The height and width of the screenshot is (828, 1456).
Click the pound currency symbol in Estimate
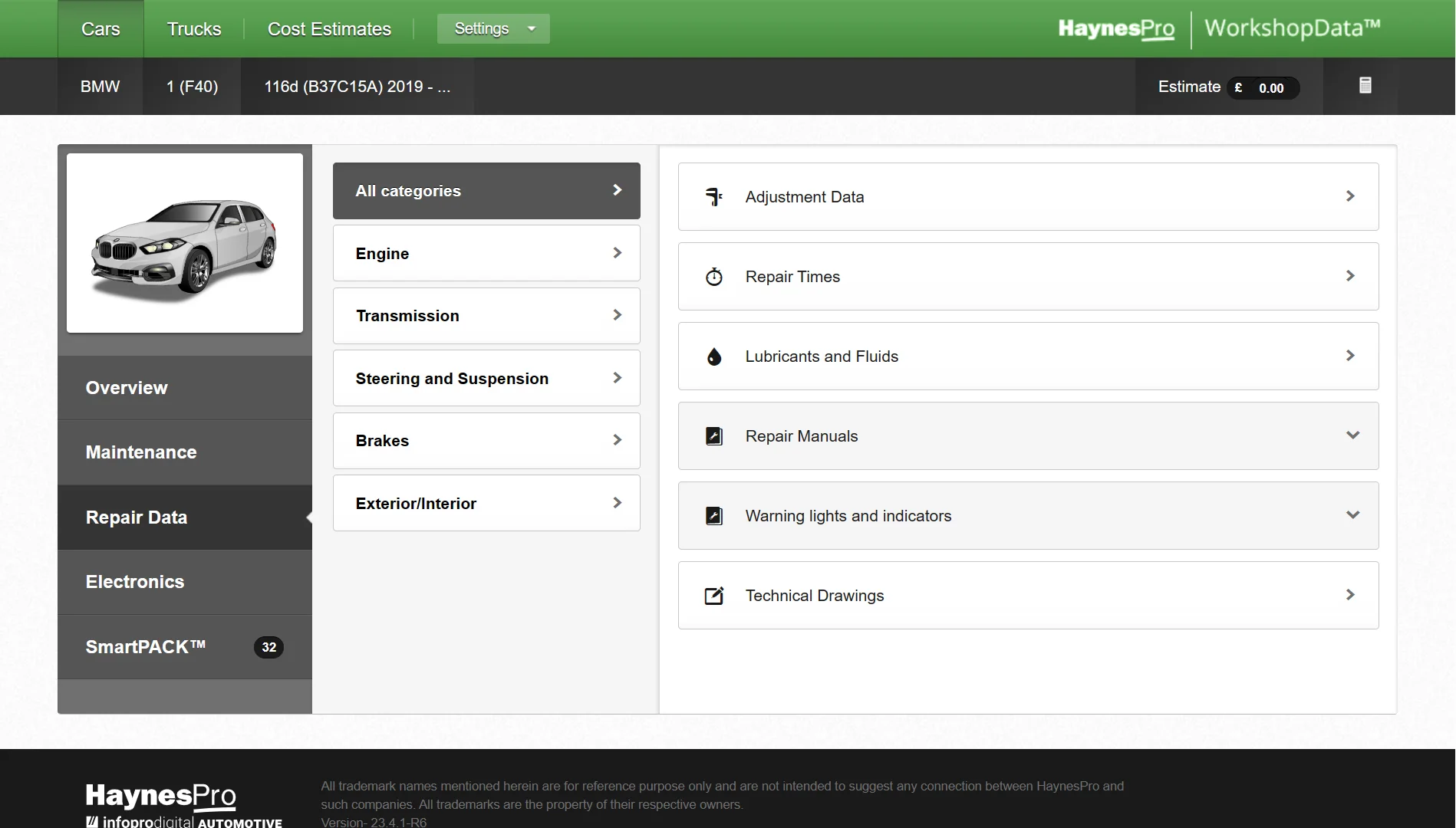tap(1238, 87)
